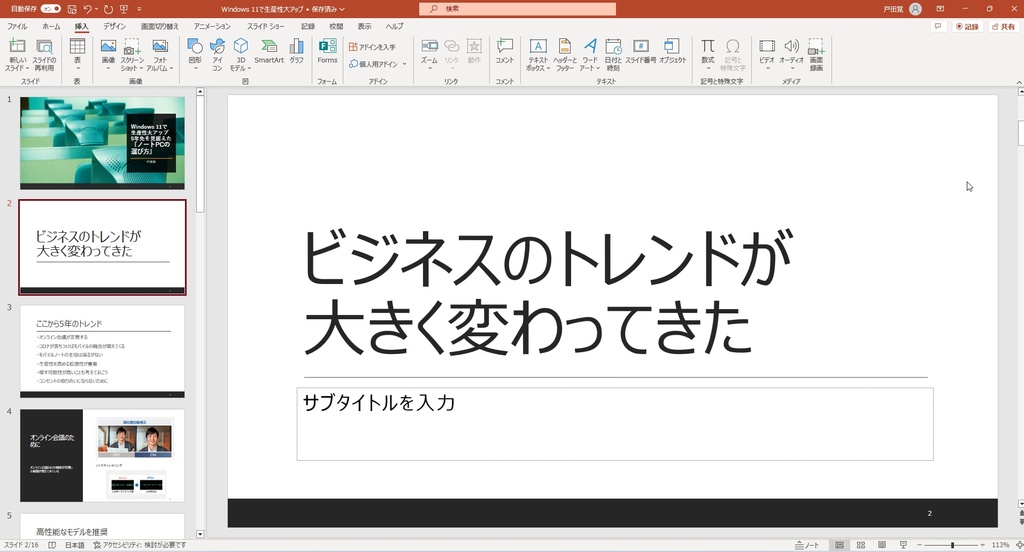Screen dimensions: 1024x552
Task: Switch to reading view icon
Action: click(x=882, y=545)
